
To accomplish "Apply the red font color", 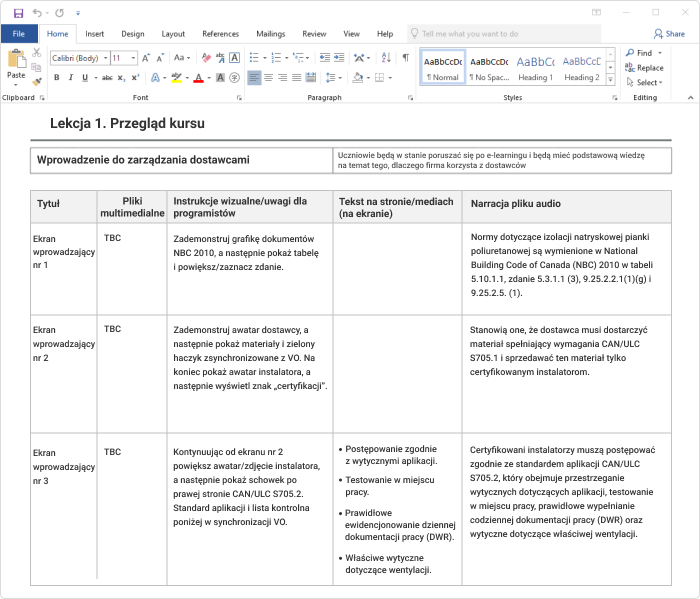I will [199, 78].
